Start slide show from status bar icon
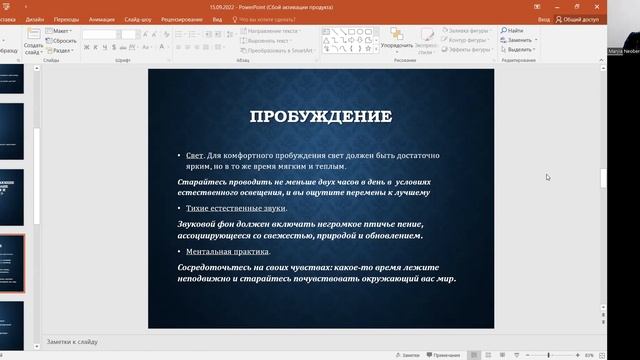 (517, 356)
